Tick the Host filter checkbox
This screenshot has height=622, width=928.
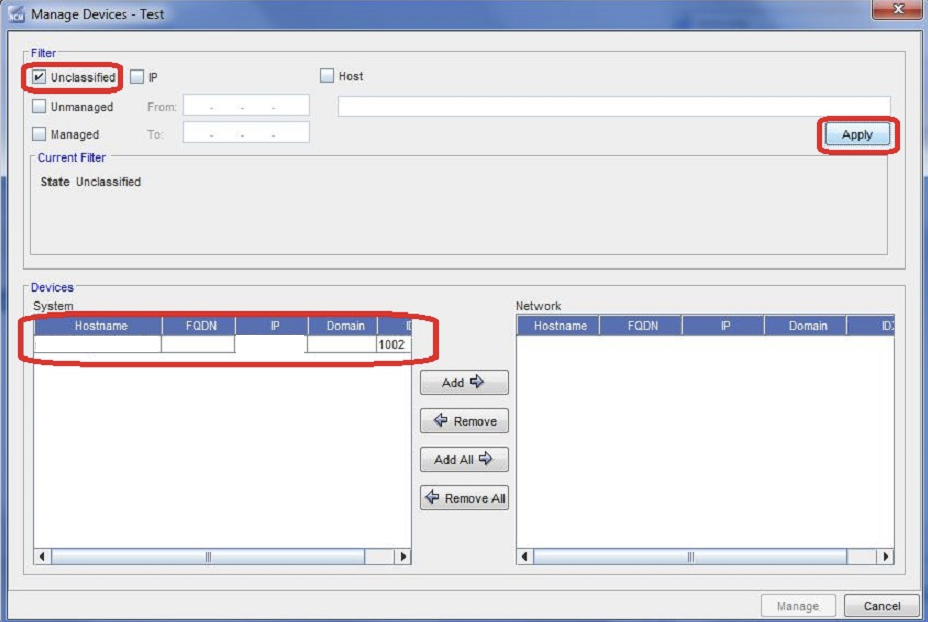click(327, 76)
